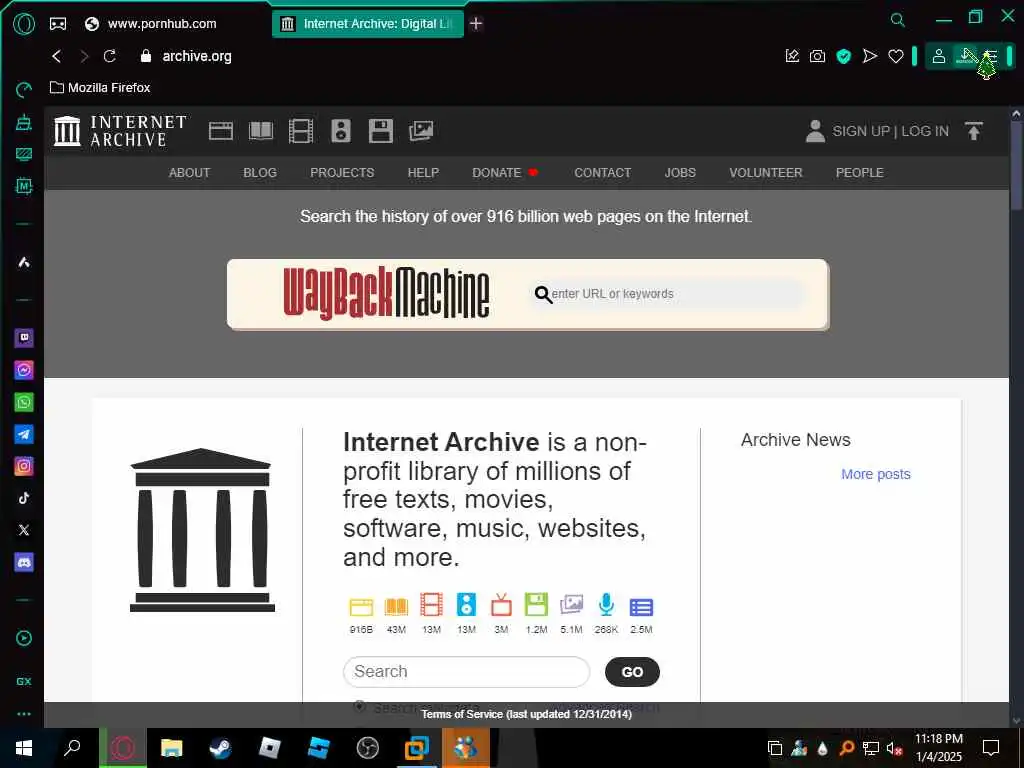Open the PROJECTS menu item
The image size is (1024, 768).
point(342,173)
